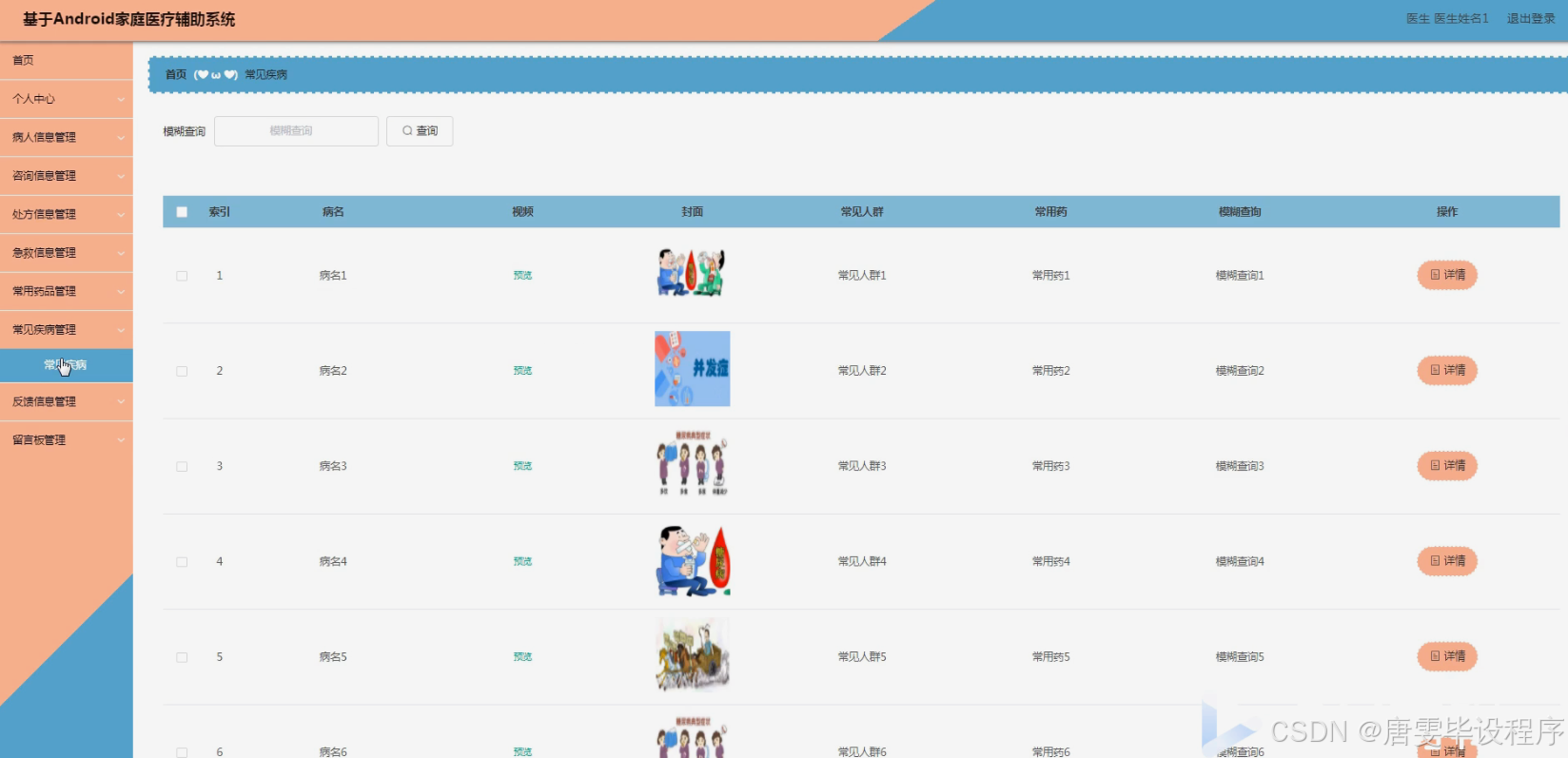
Task: Click cell 常用药2
Action: 1051,371
